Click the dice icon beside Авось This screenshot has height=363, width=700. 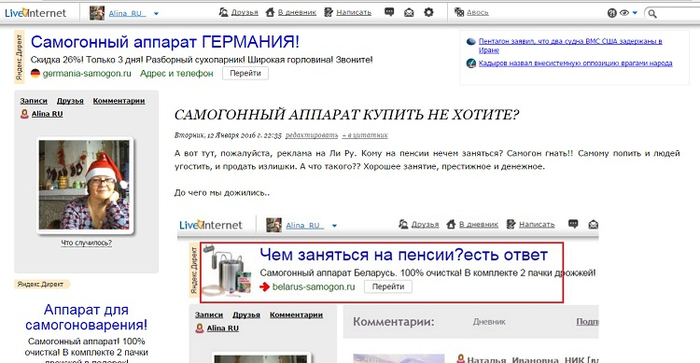(x=459, y=13)
